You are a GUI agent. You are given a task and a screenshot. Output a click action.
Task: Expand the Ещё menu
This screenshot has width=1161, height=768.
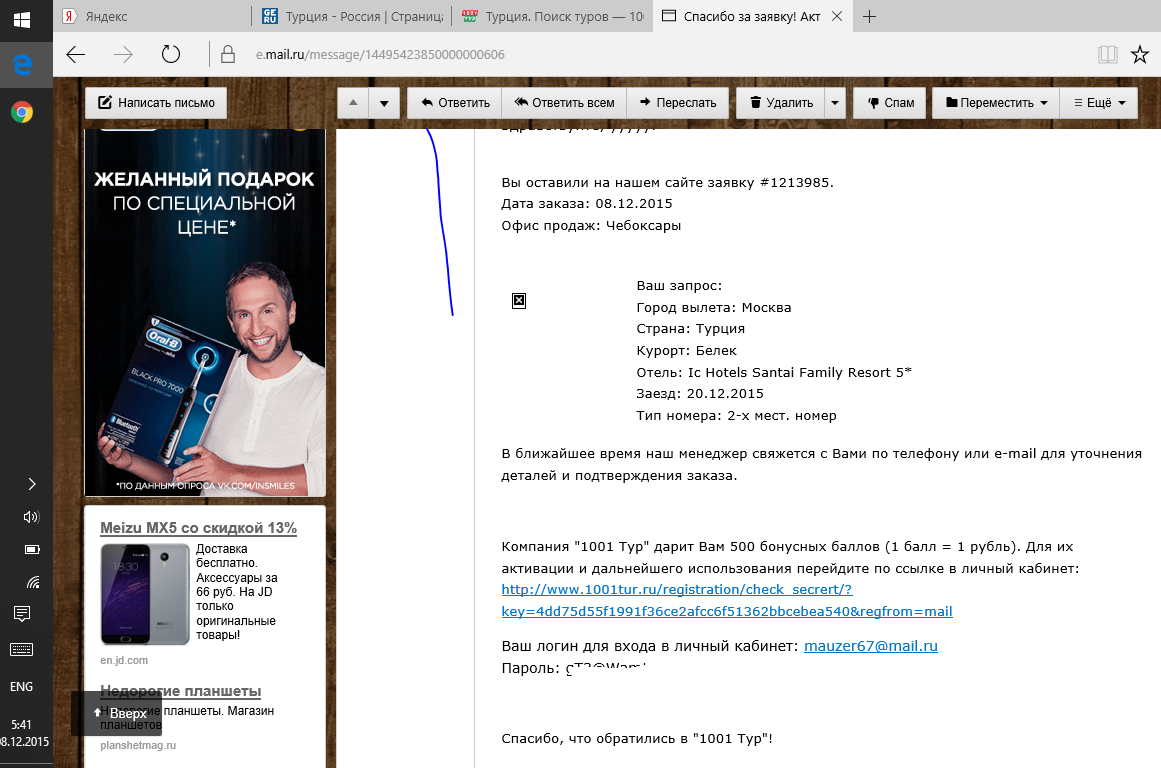point(1099,103)
